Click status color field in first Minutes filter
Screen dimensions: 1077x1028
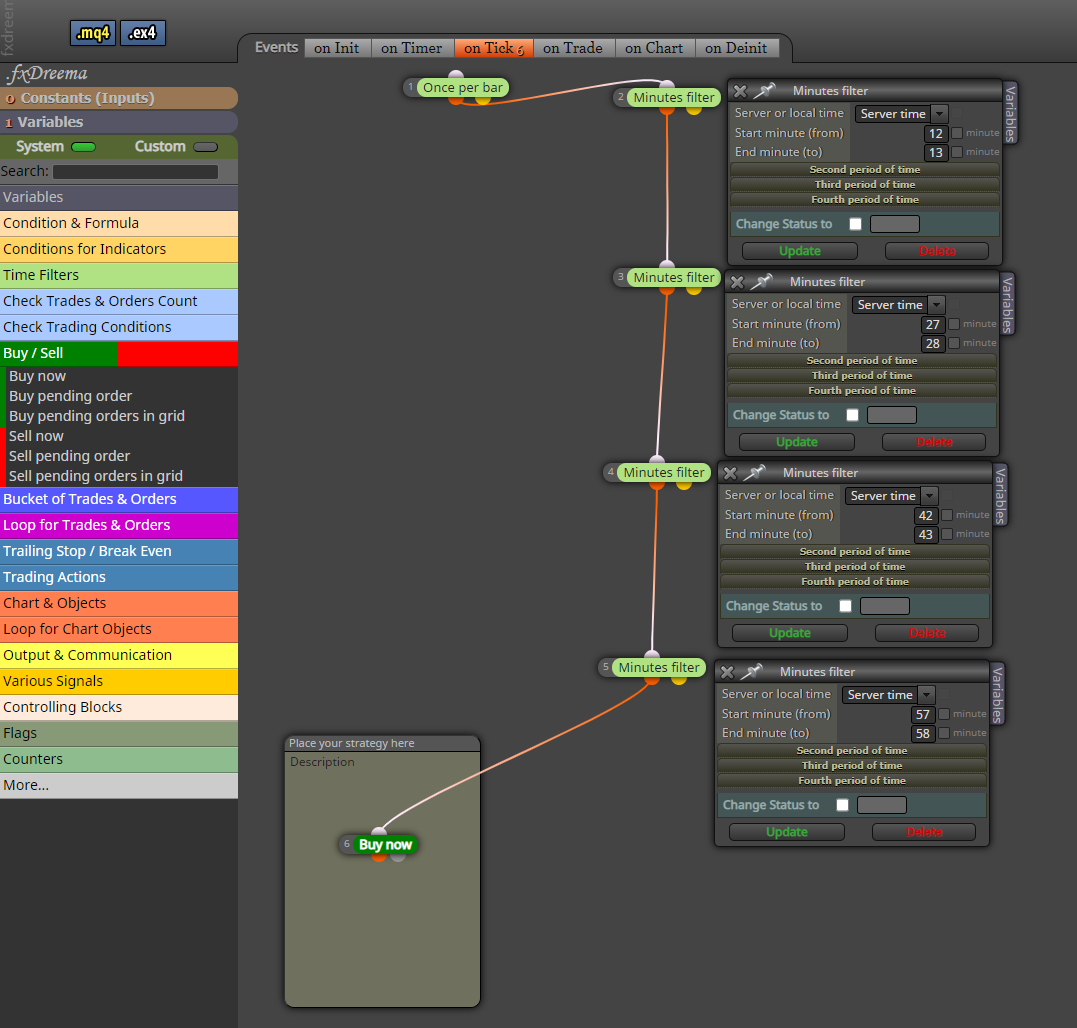click(x=894, y=224)
